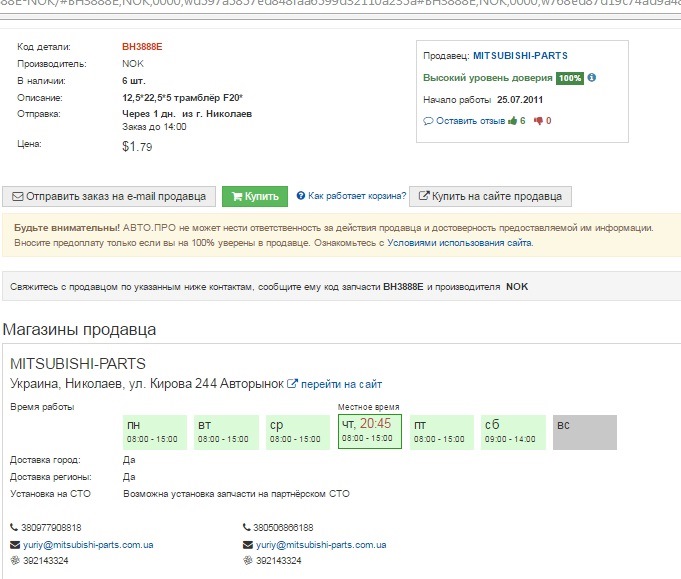This screenshot has height=579, width=681.
Task: Click part code BH3888E in red
Action: tap(142, 46)
